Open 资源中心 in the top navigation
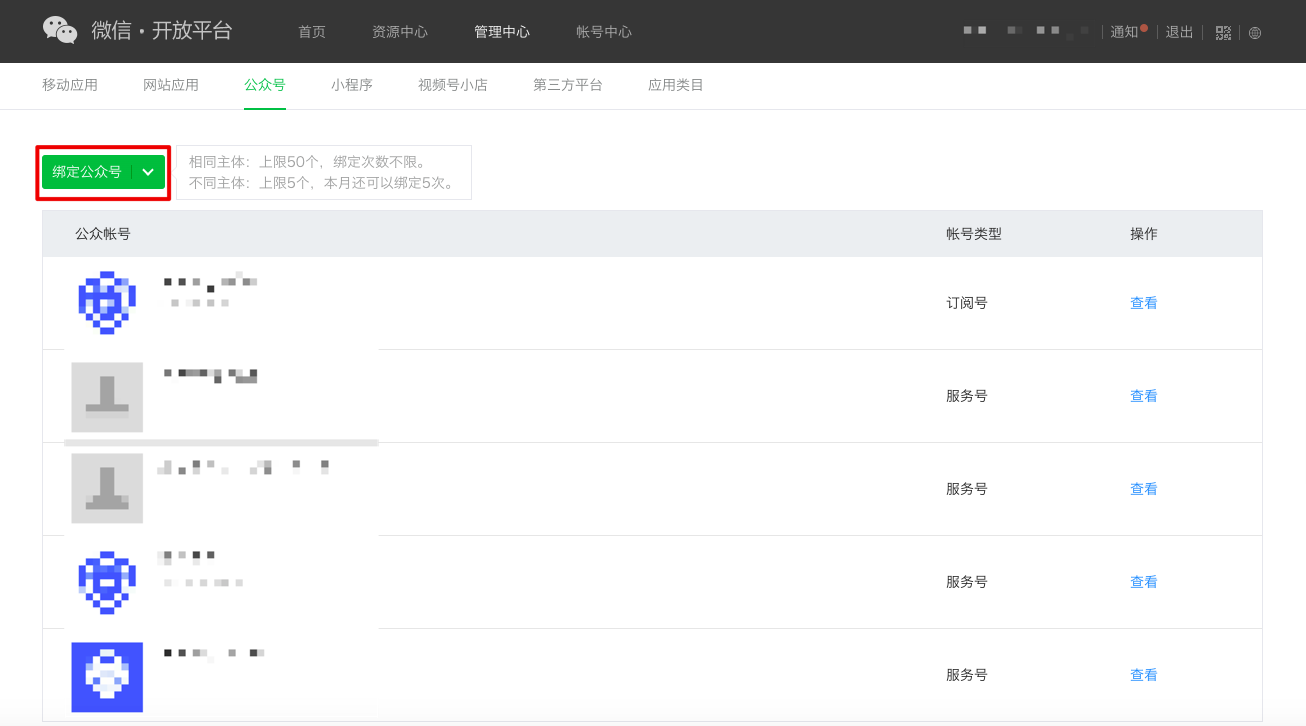The height and width of the screenshot is (726, 1306). (400, 32)
